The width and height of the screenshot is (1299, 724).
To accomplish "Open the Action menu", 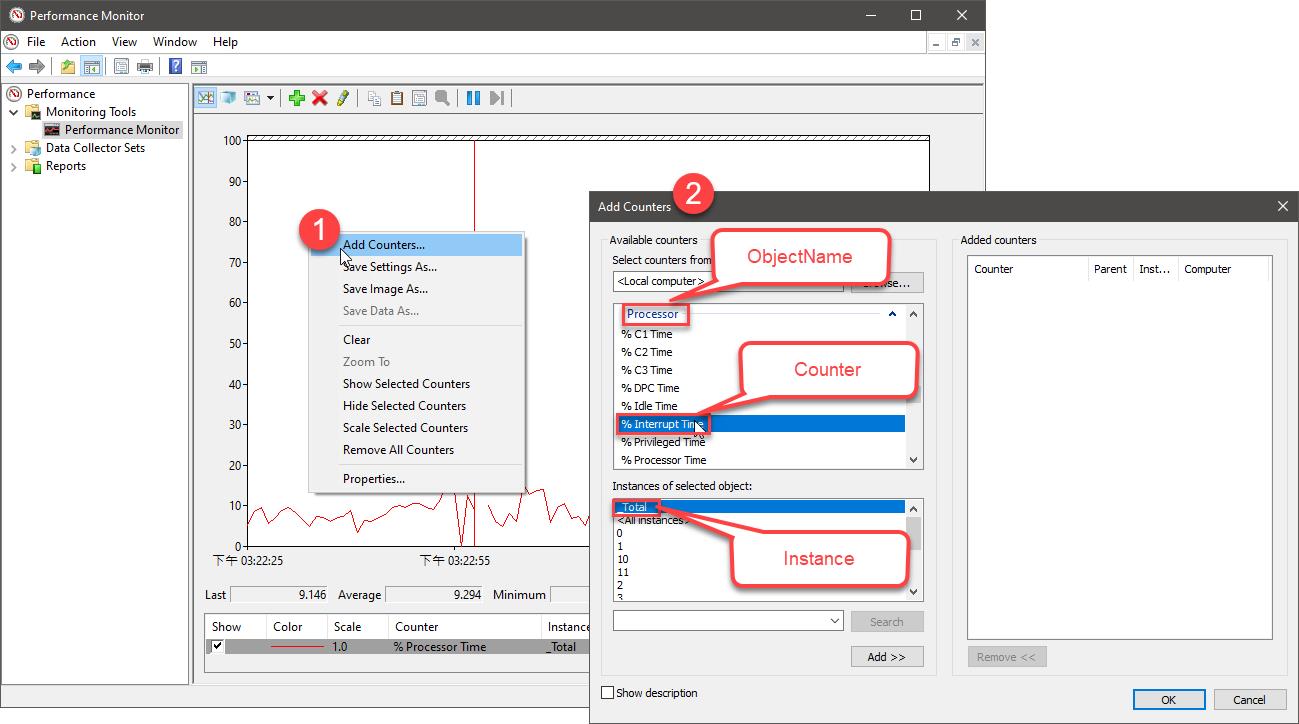I will pyautogui.click(x=78, y=42).
